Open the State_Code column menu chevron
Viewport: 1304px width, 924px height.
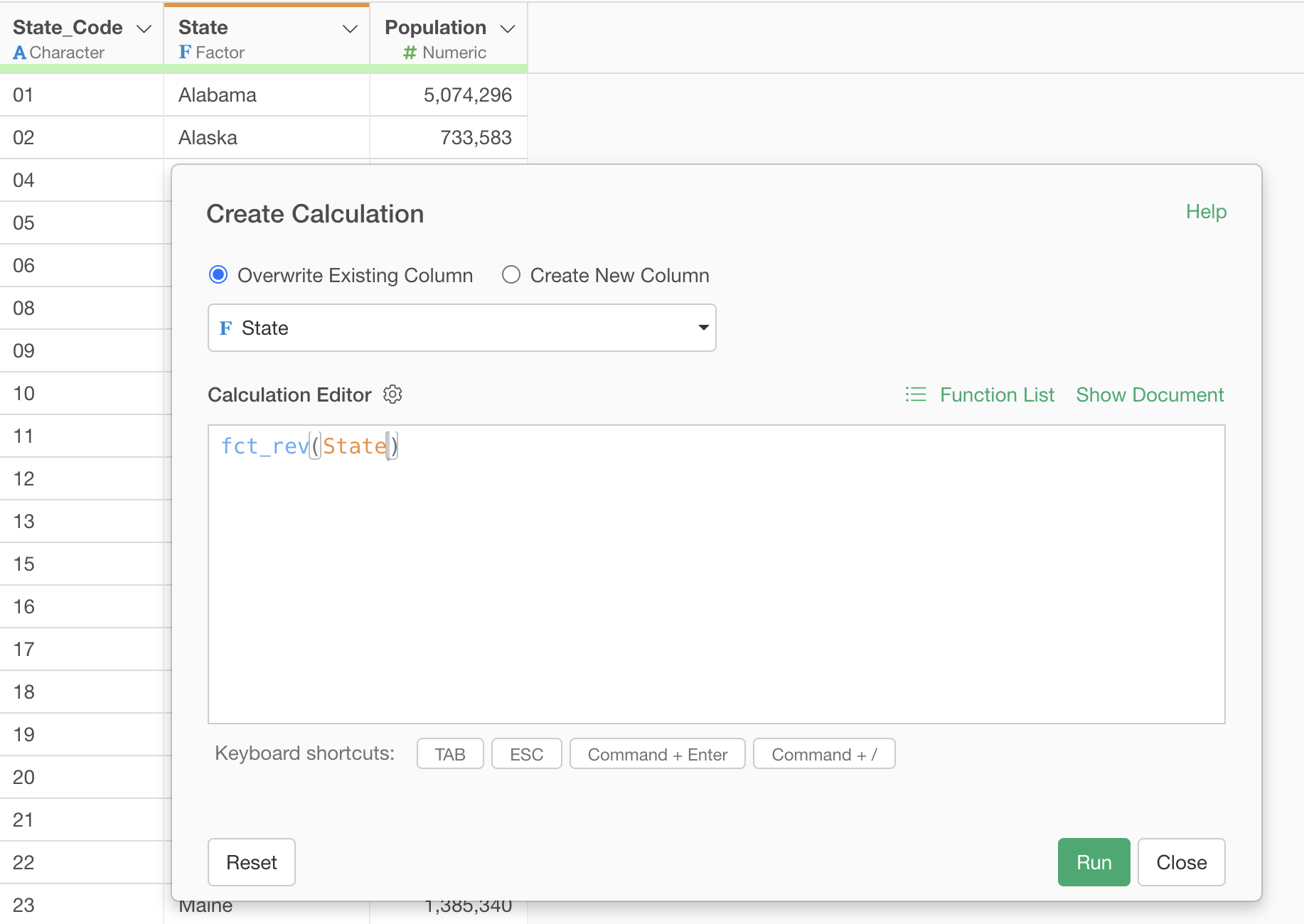tap(144, 28)
